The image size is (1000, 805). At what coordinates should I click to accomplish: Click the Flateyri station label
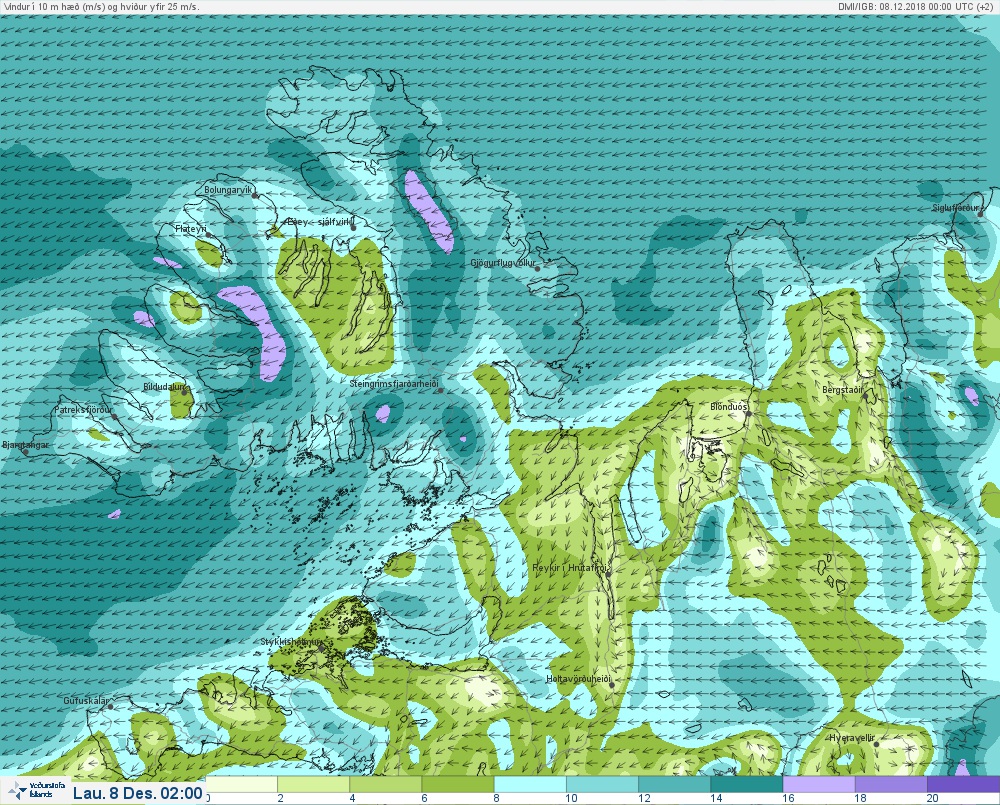click(191, 228)
